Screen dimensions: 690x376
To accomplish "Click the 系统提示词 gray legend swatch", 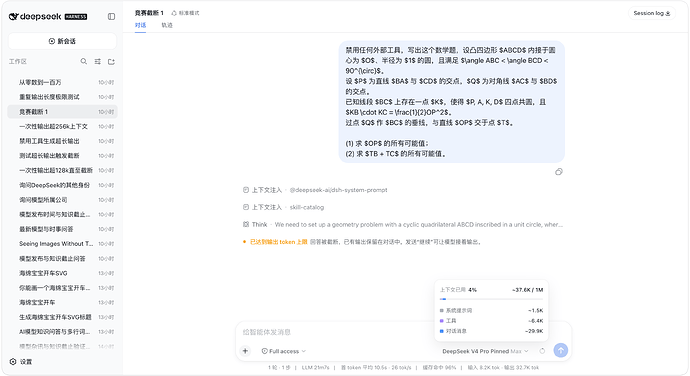I will pyautogui.click(x=441, y=310).
